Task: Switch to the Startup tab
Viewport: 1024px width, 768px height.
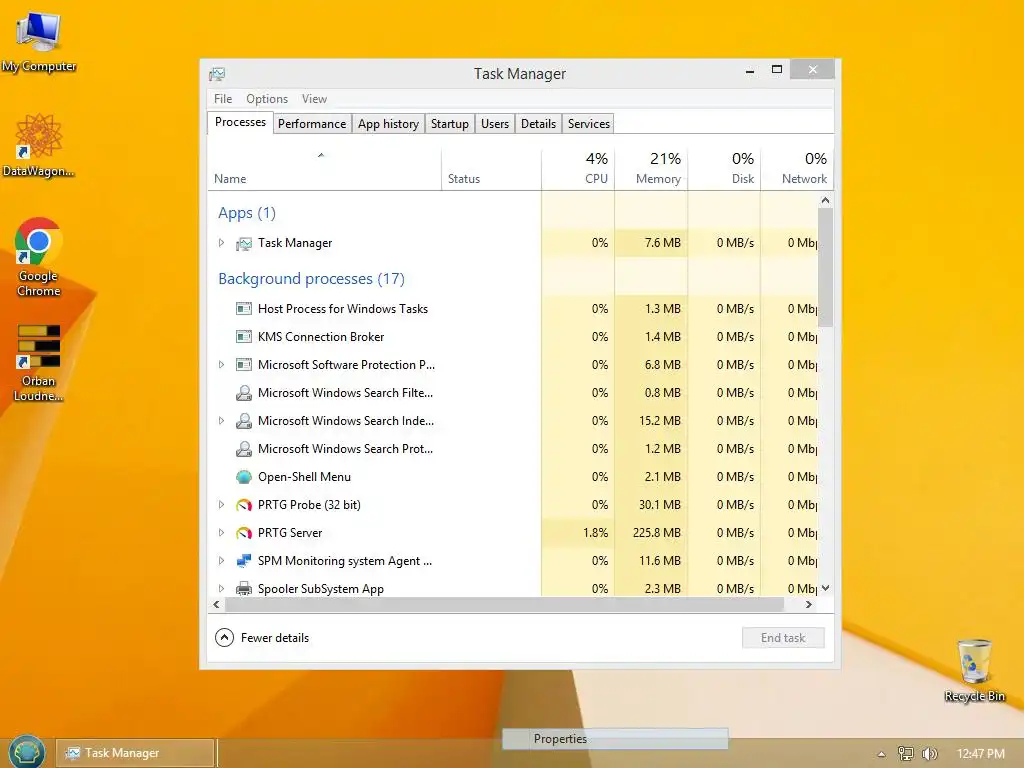Action: coord(449,123)
